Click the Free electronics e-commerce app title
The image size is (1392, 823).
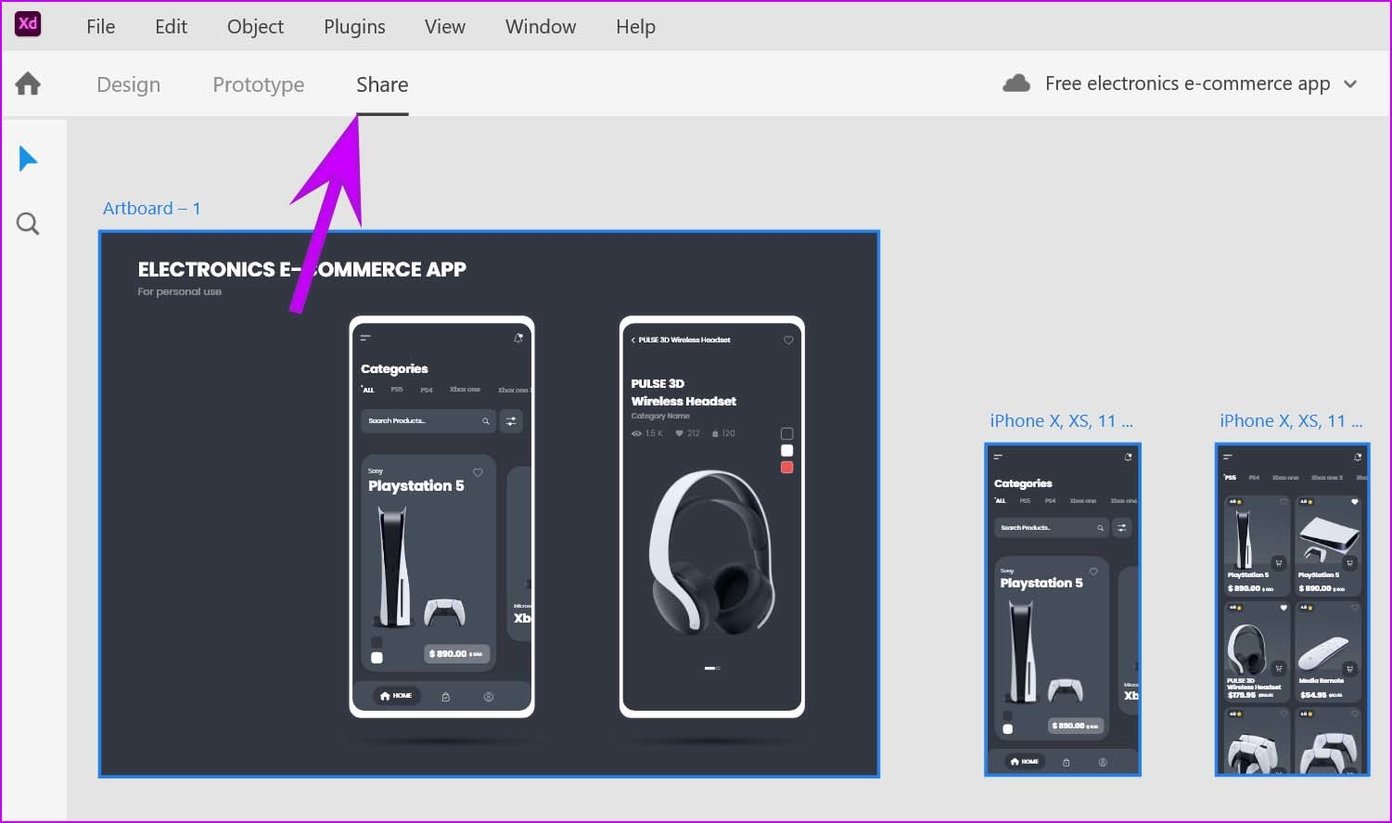point(1187,84)
